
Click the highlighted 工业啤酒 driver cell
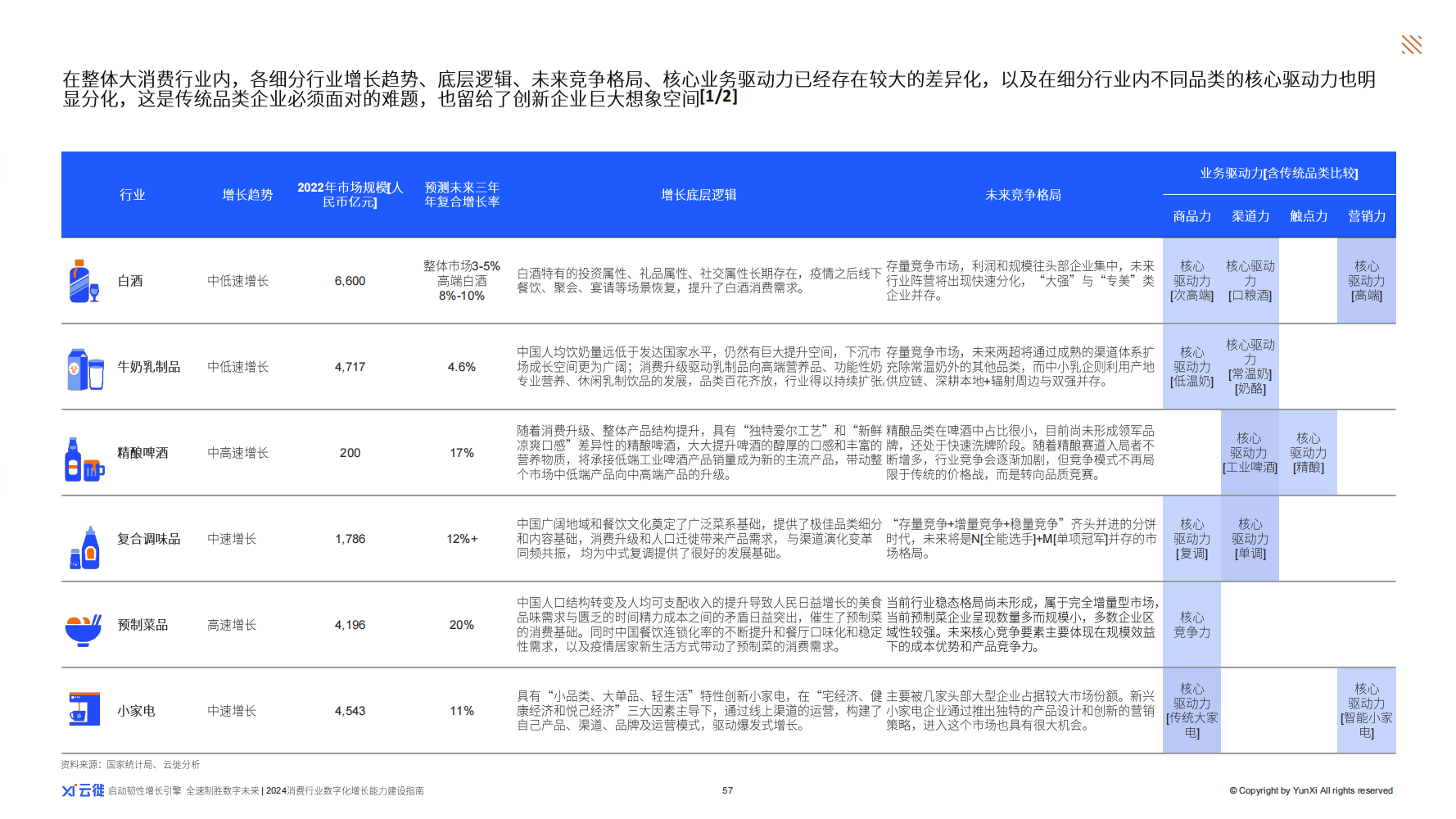[x=1250, y=453]
